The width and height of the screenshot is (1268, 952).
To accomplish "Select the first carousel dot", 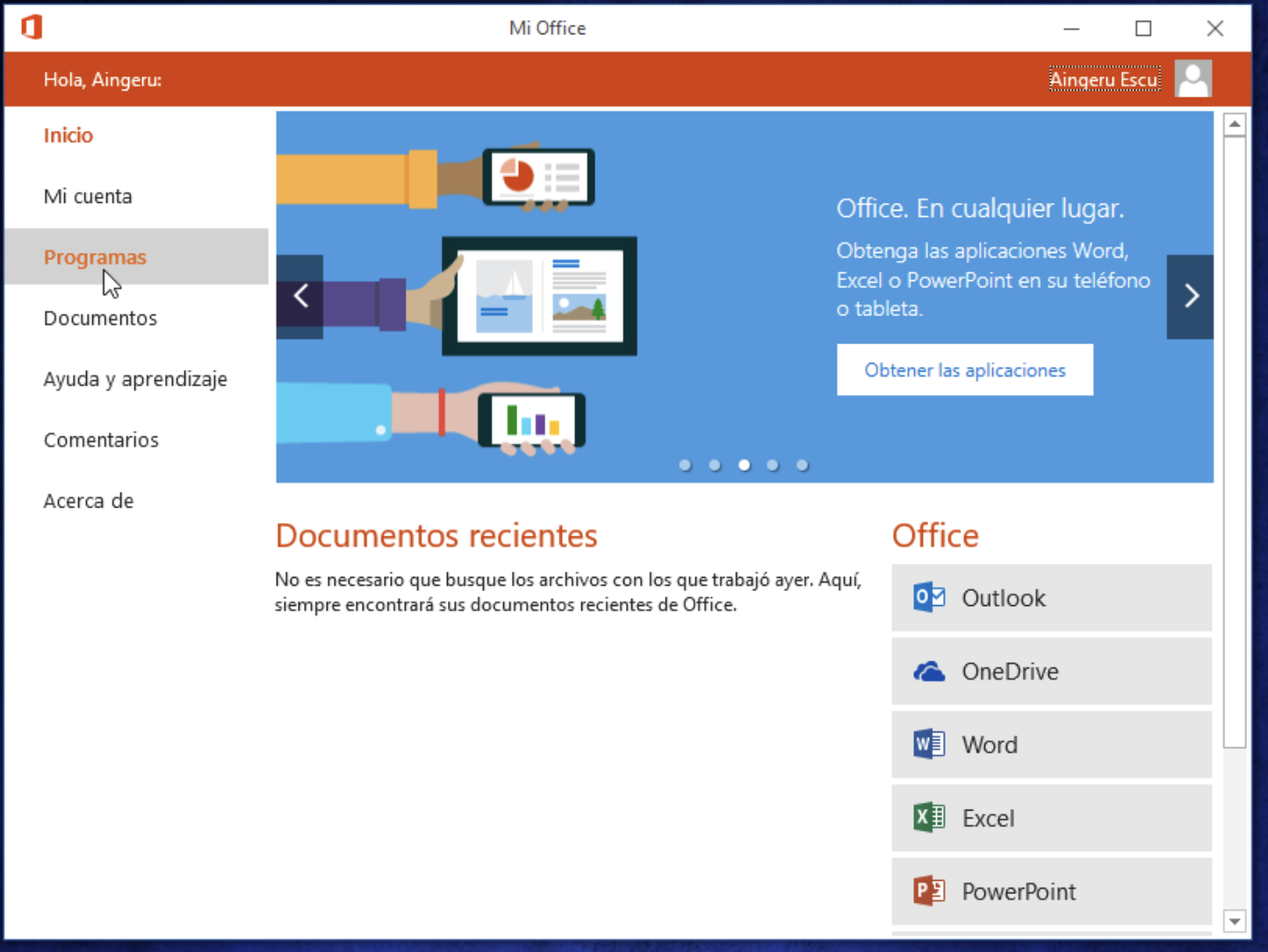I will [685, 465].
